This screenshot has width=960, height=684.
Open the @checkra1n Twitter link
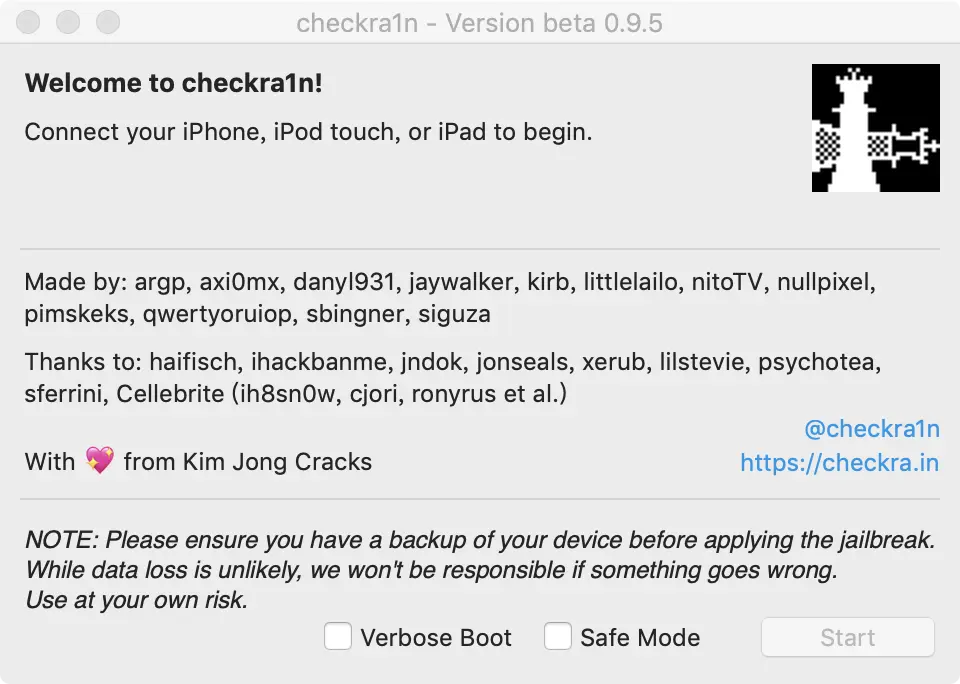[872, 429]
